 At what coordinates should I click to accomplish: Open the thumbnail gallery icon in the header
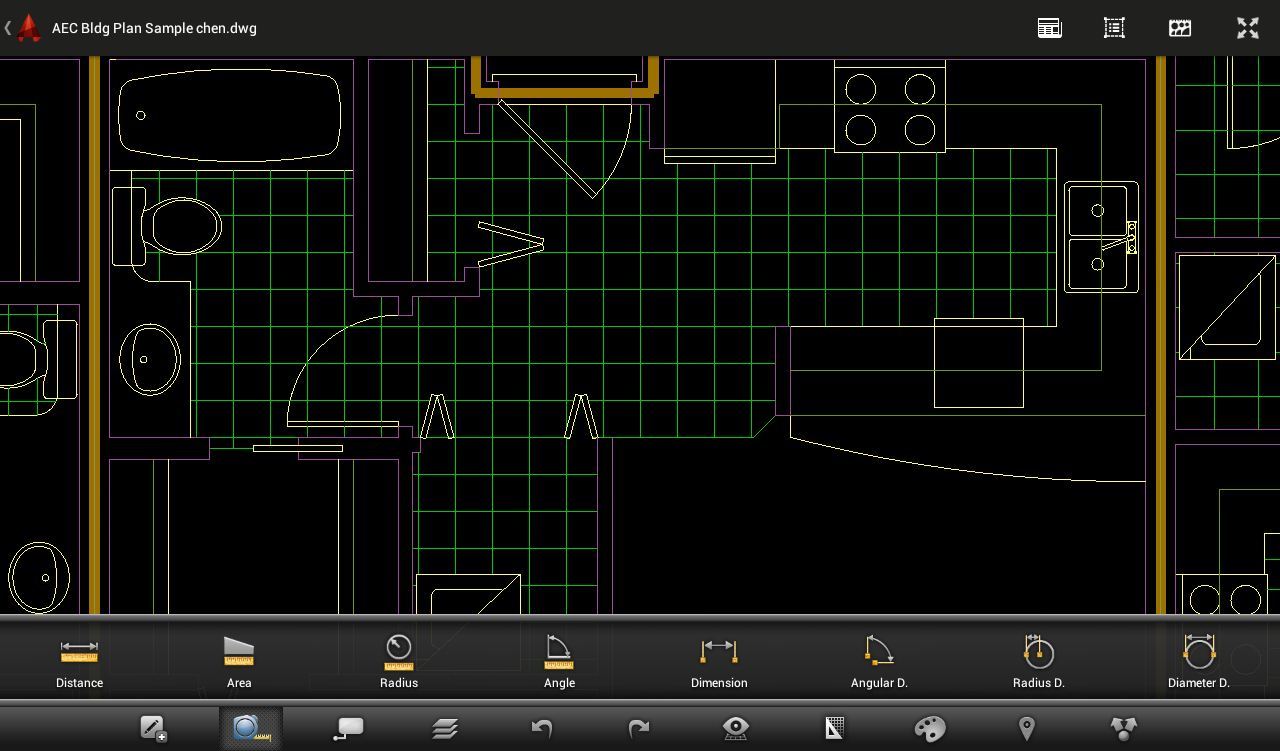1180,28
